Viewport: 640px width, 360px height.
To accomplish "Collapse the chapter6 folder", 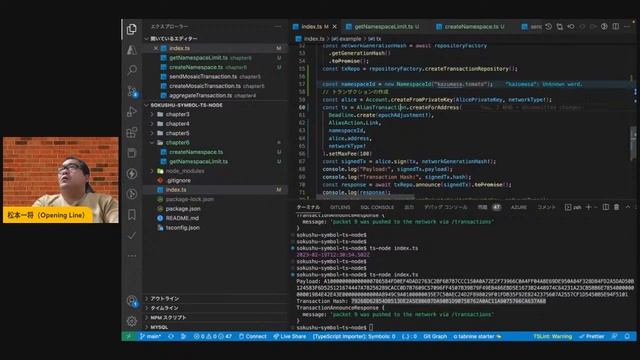I will pos(152,142).
